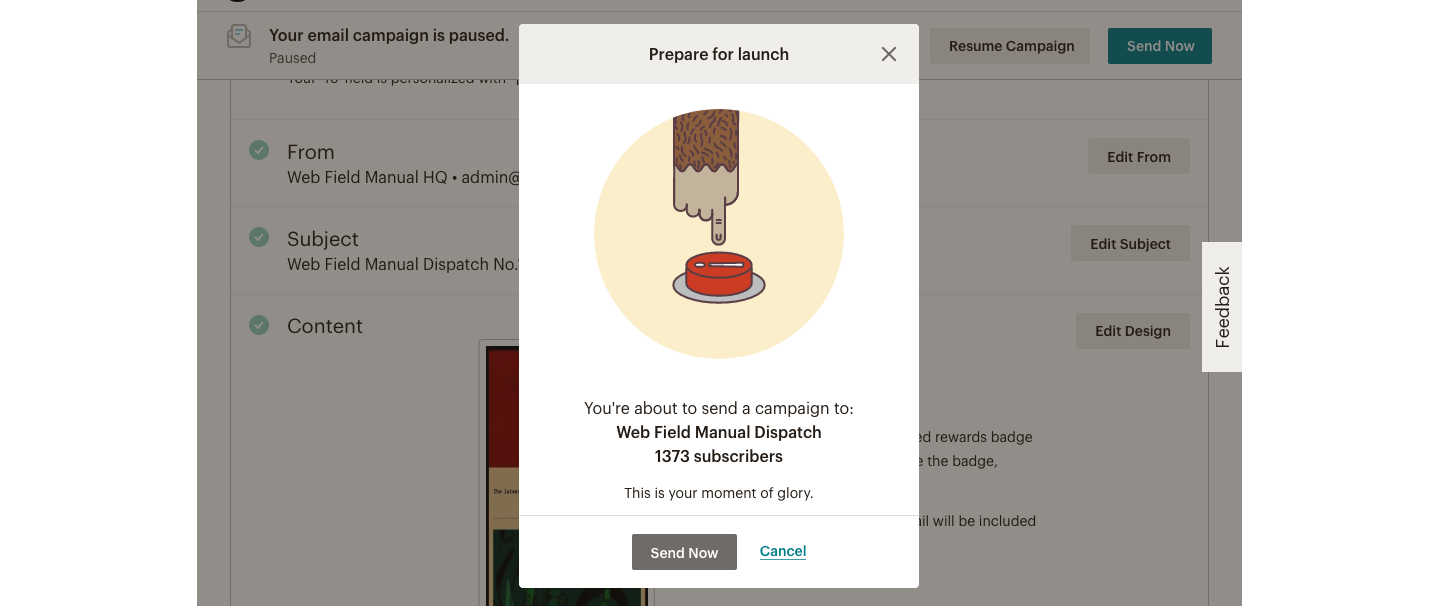Open Edit Design for content
The height and width of the screenshot is (606, 1440).
[x=1132, y=331]
